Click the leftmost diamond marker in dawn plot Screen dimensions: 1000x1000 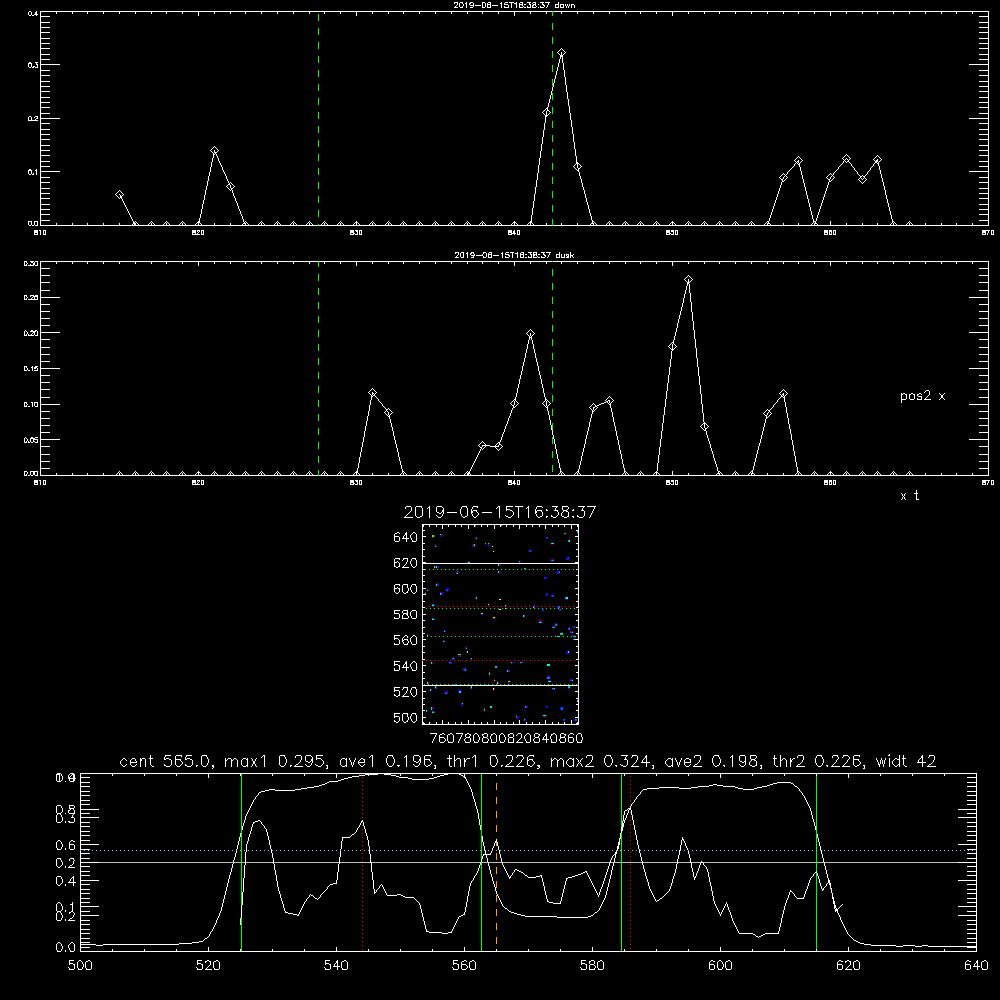tap(119, 195)
